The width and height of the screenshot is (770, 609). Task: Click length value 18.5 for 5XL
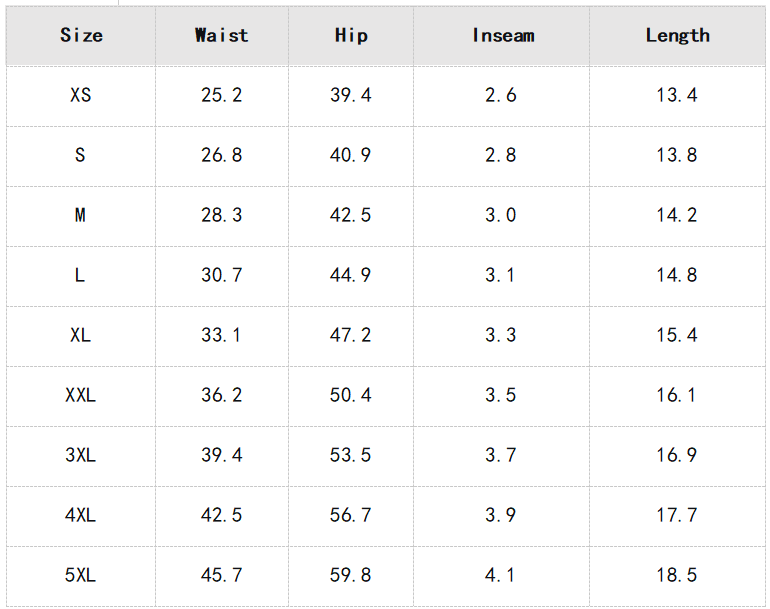click(x=677, y=576)
